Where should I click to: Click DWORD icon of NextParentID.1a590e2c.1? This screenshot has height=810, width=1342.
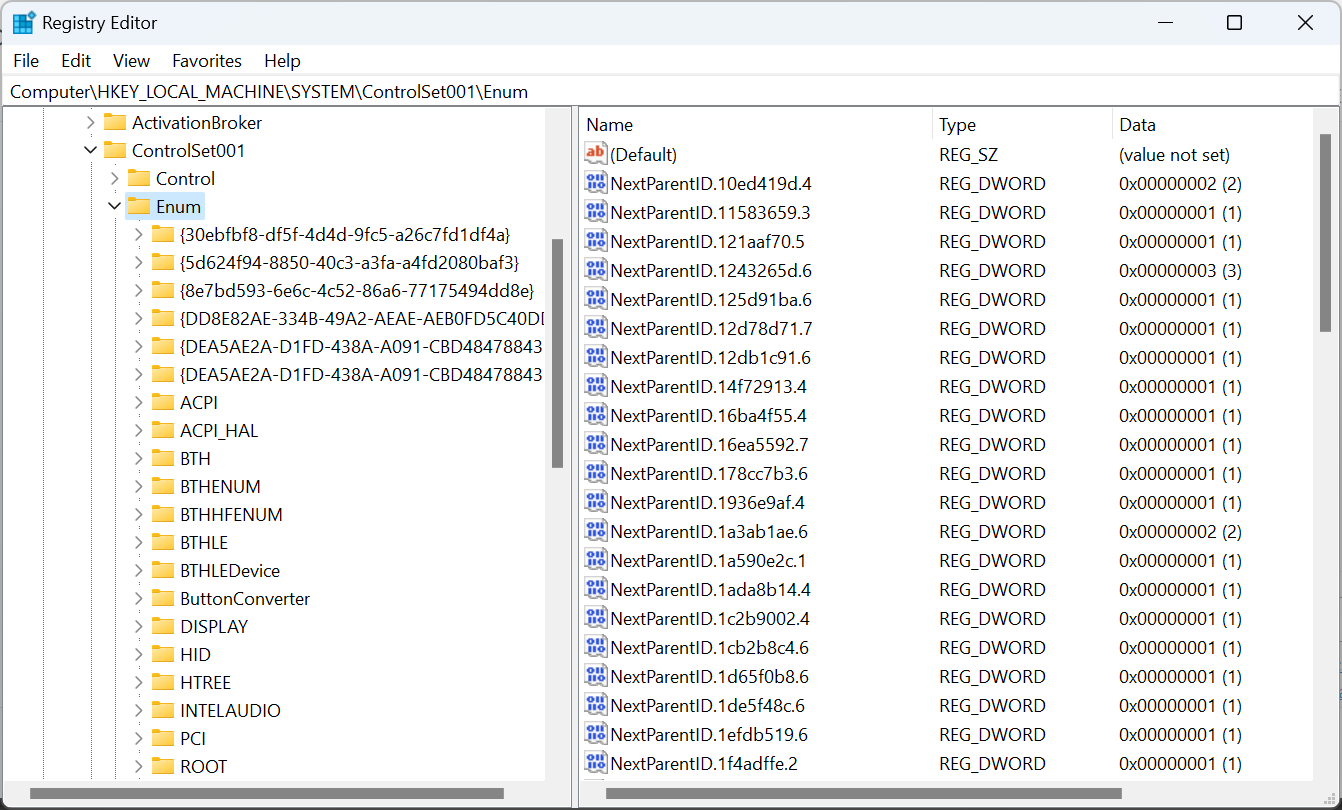point(596,560)
